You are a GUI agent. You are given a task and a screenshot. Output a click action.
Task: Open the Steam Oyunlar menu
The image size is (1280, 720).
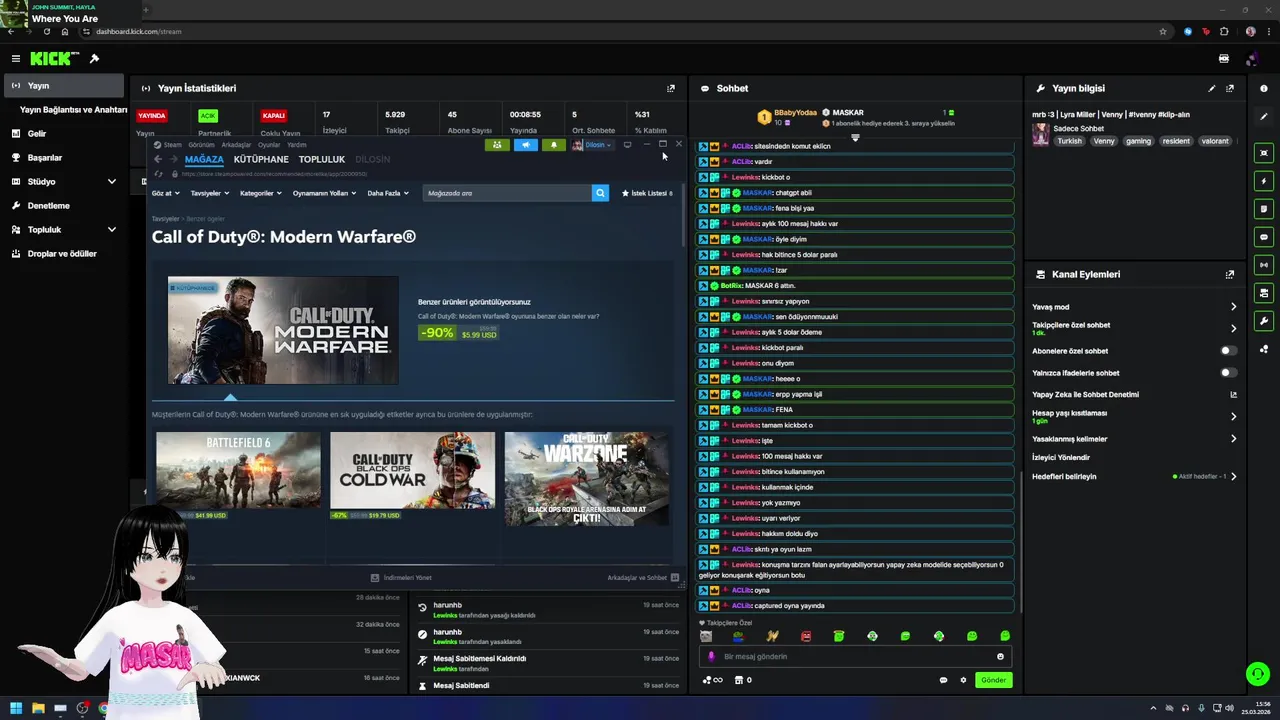[269, 145]
